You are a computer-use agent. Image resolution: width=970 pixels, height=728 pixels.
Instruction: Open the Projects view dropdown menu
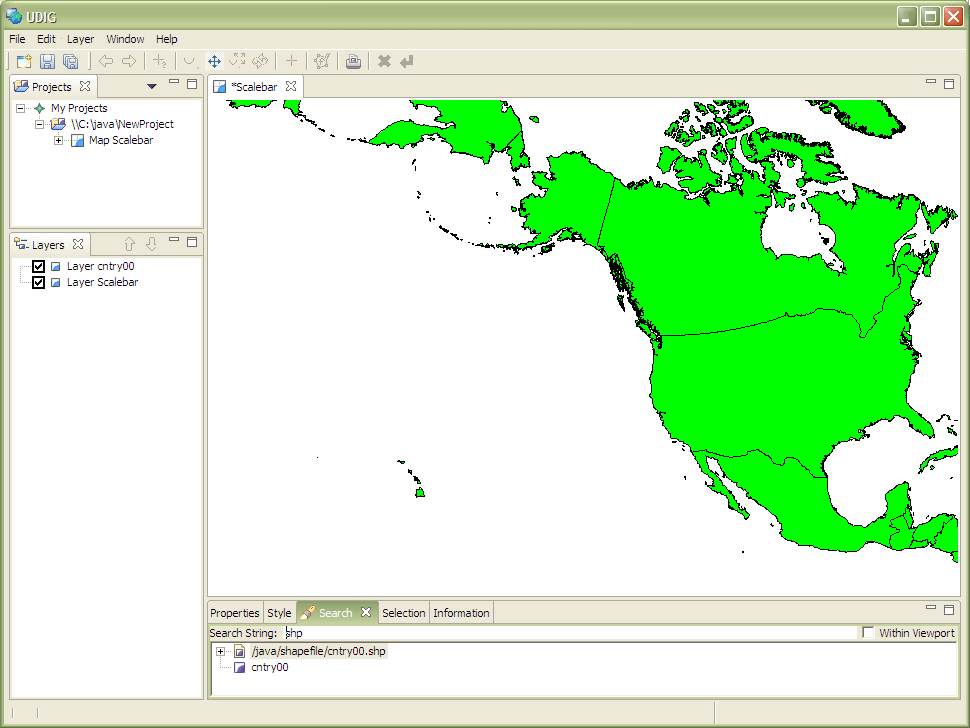point(152,86)
